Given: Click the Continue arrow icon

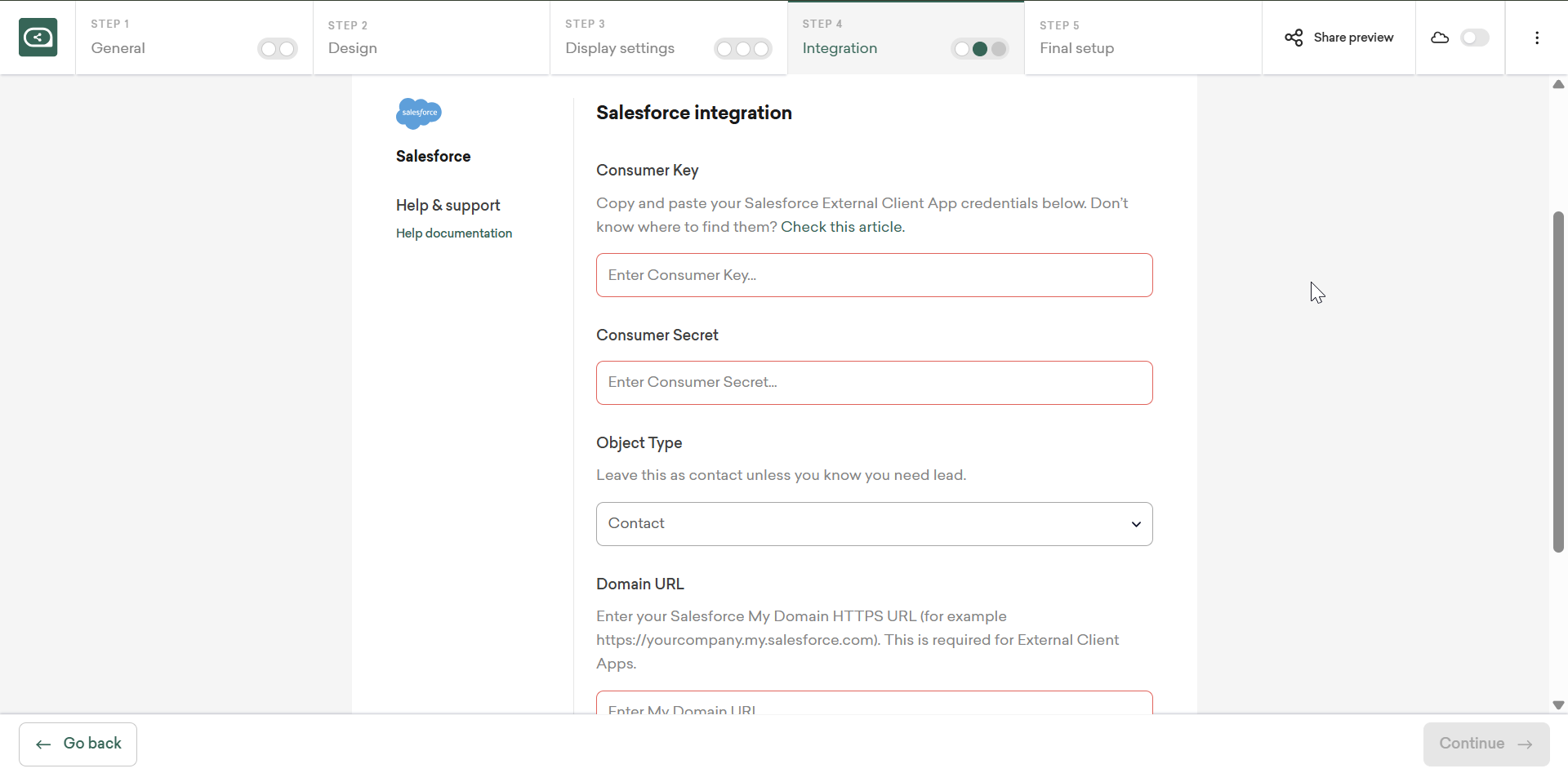Looking at the screenshot, I should (1525, 744).
